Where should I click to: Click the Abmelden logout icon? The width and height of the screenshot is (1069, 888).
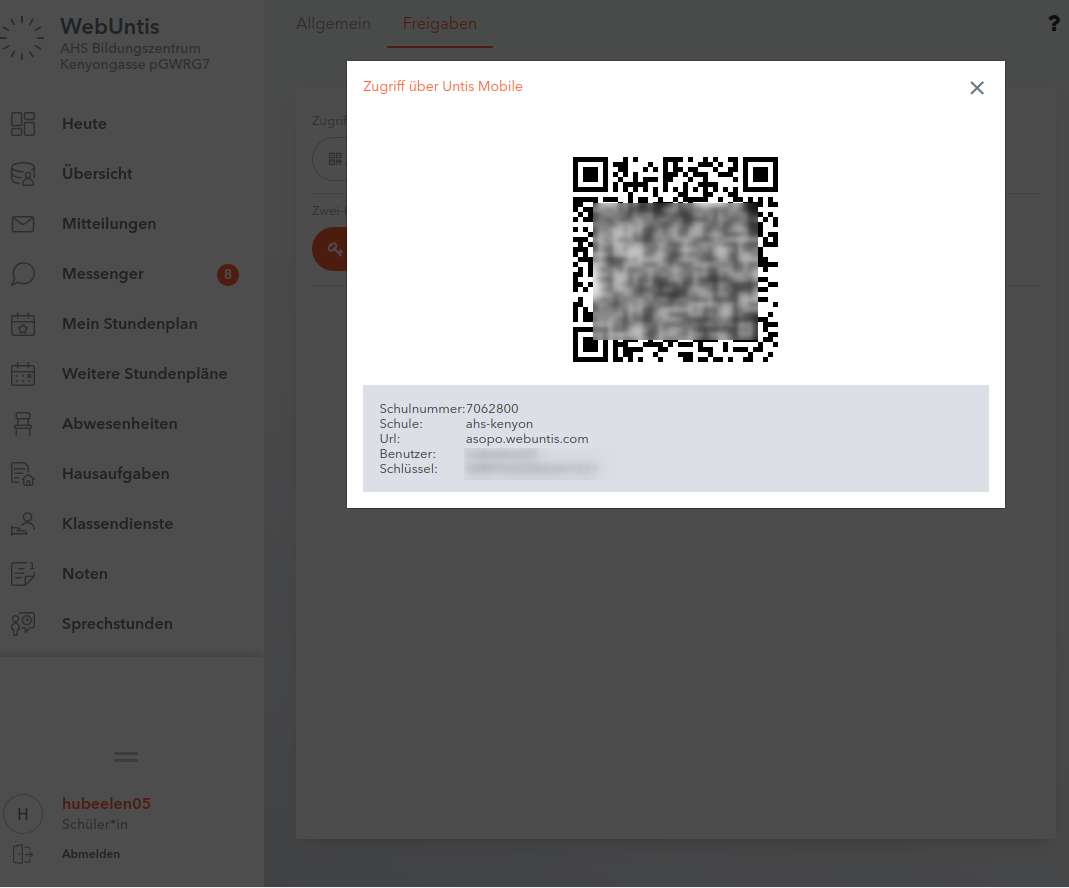[22, 854]
